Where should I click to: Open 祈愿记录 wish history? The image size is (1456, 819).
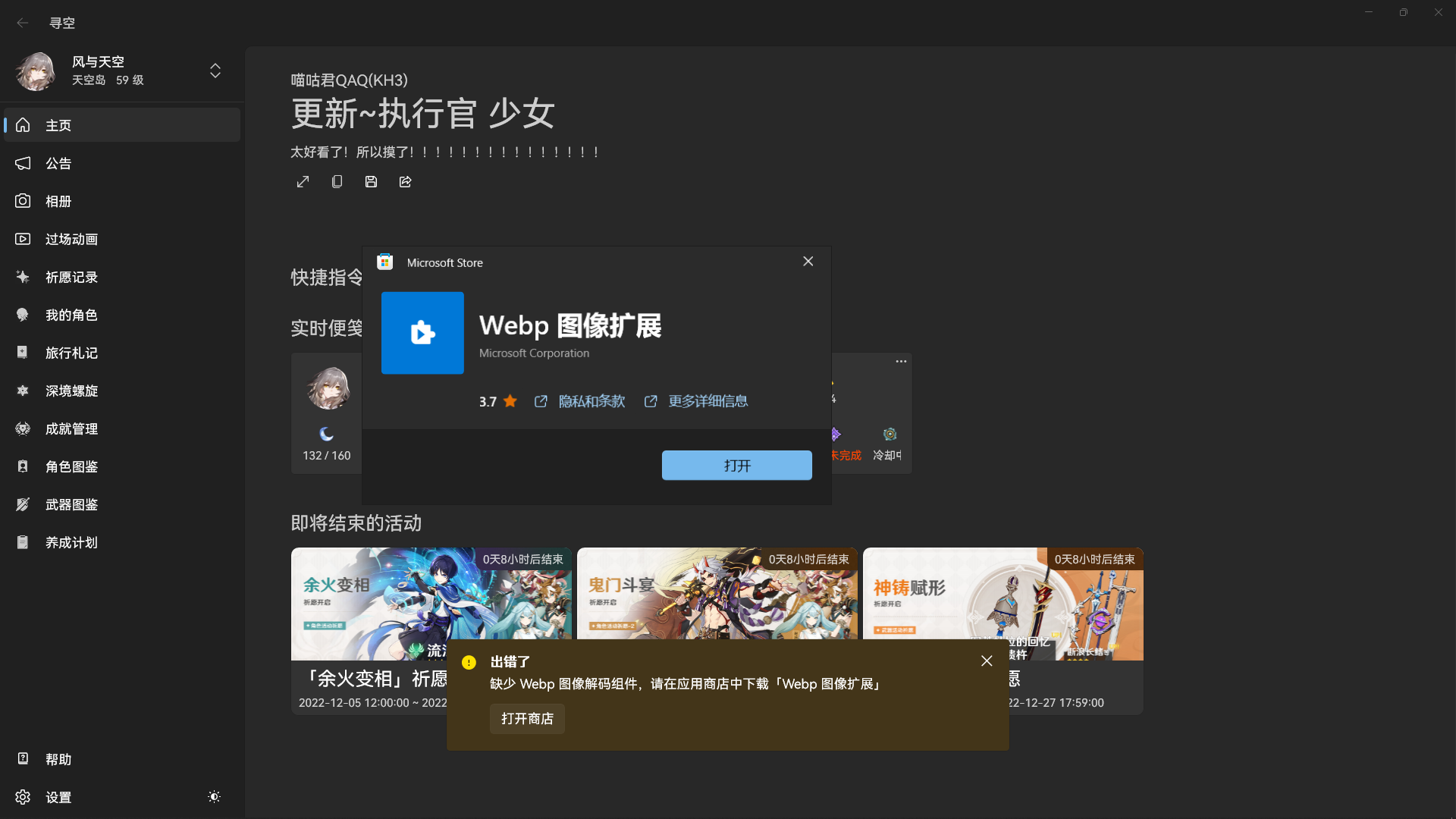click(x=71, y=277)
